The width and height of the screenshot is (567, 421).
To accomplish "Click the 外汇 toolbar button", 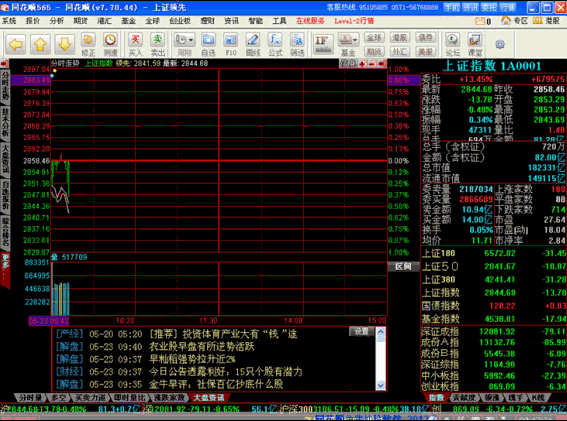I will tap(400, 51).
